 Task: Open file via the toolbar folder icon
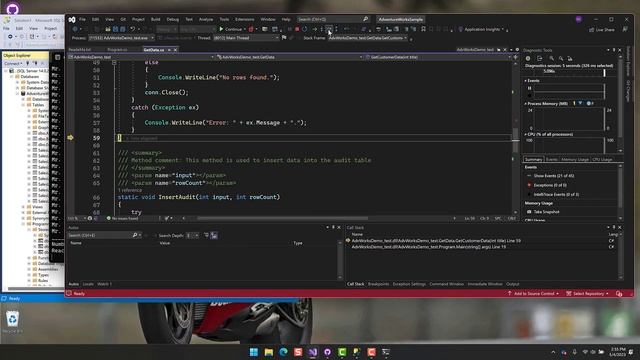[108, 29]
